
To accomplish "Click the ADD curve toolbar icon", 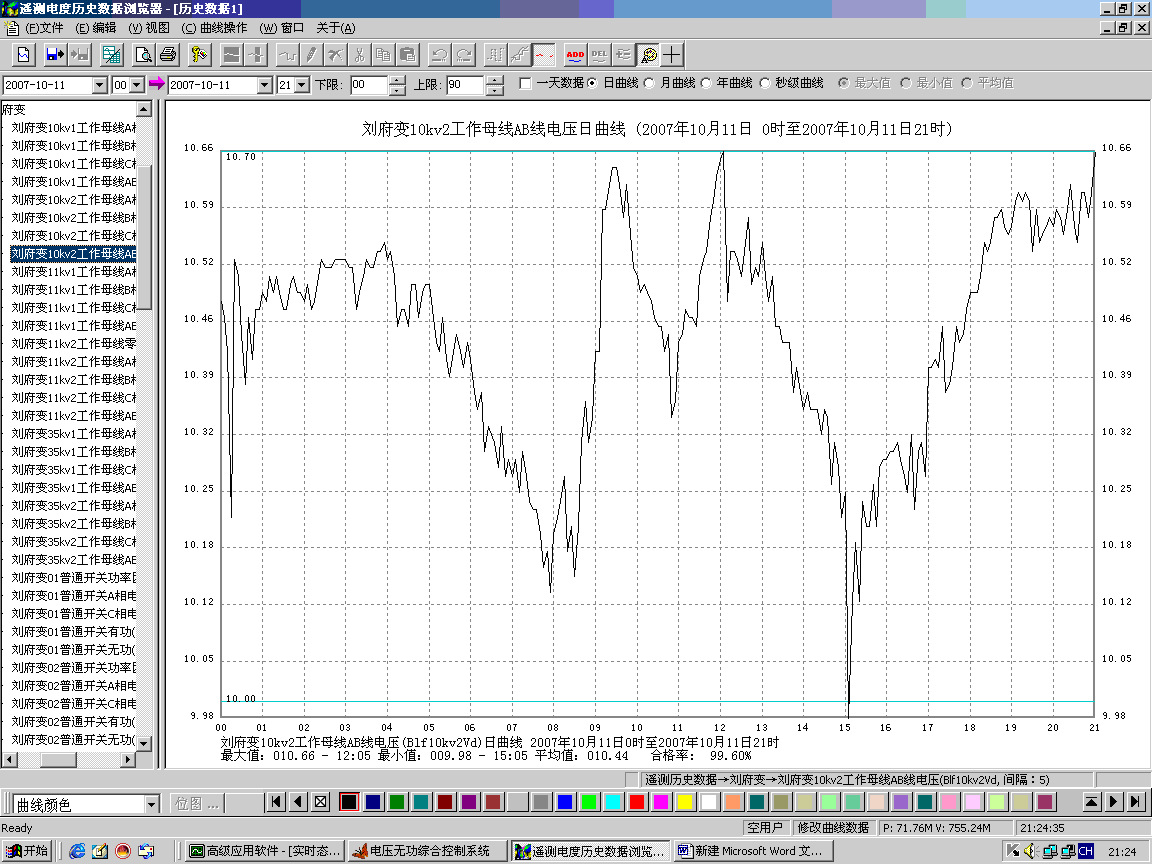I will click(575, 54).
